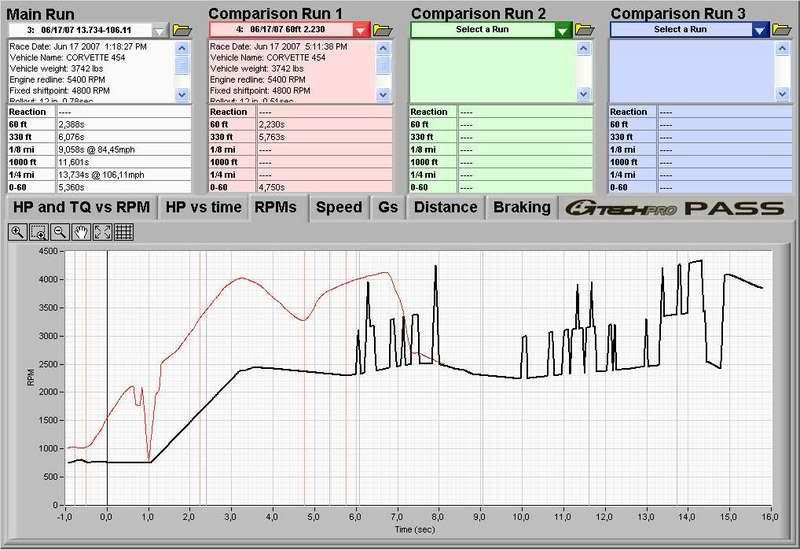Select the zoom in magnifier tool
800x549 pixels.
pos(17,232)
